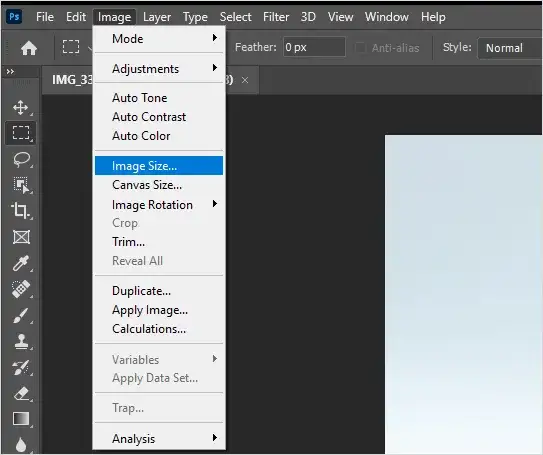Screen dimensions: 543x455
Task: Open the File menu
Action: click(x=45, y=17)
